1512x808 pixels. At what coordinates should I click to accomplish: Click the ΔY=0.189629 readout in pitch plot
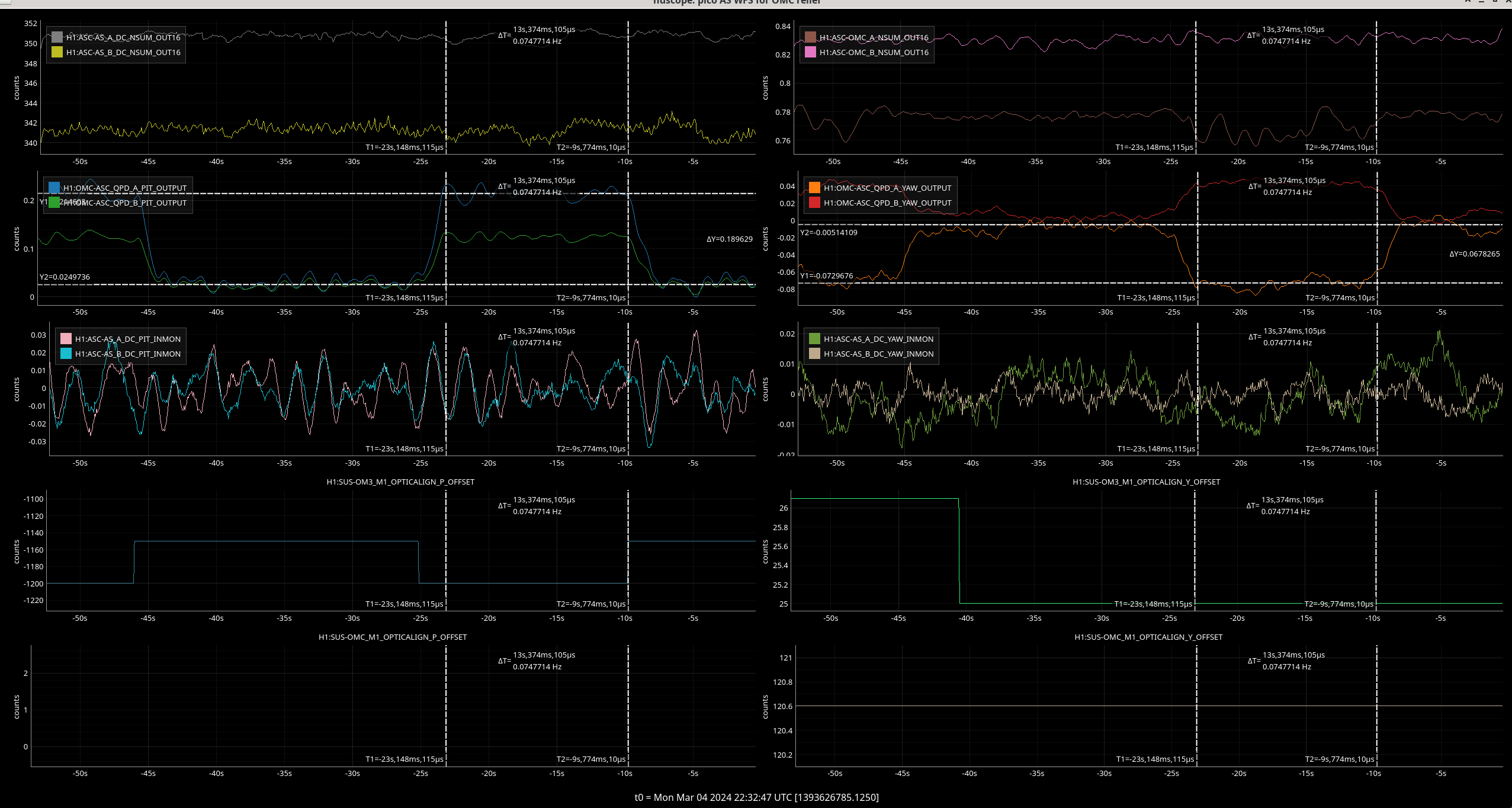pos(729,239)
